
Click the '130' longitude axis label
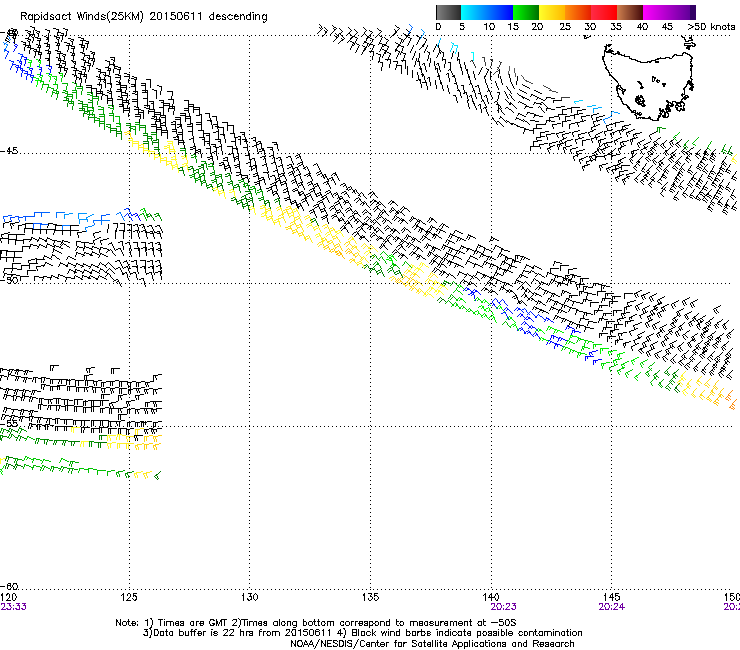250,598
